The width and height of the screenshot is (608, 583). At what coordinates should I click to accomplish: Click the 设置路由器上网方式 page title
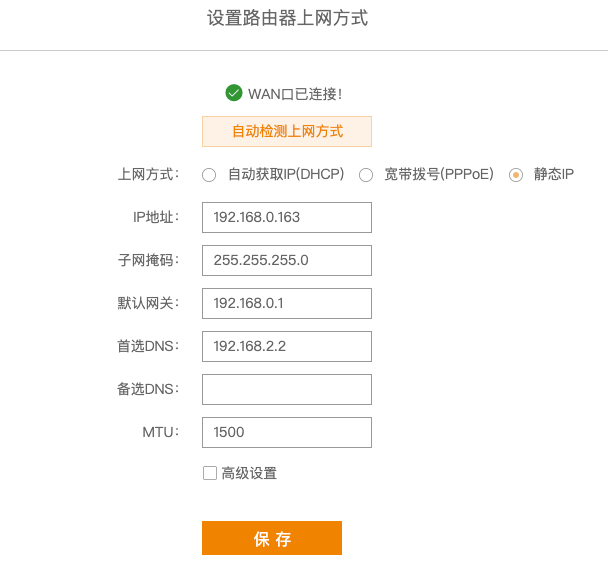coord(287,18)
